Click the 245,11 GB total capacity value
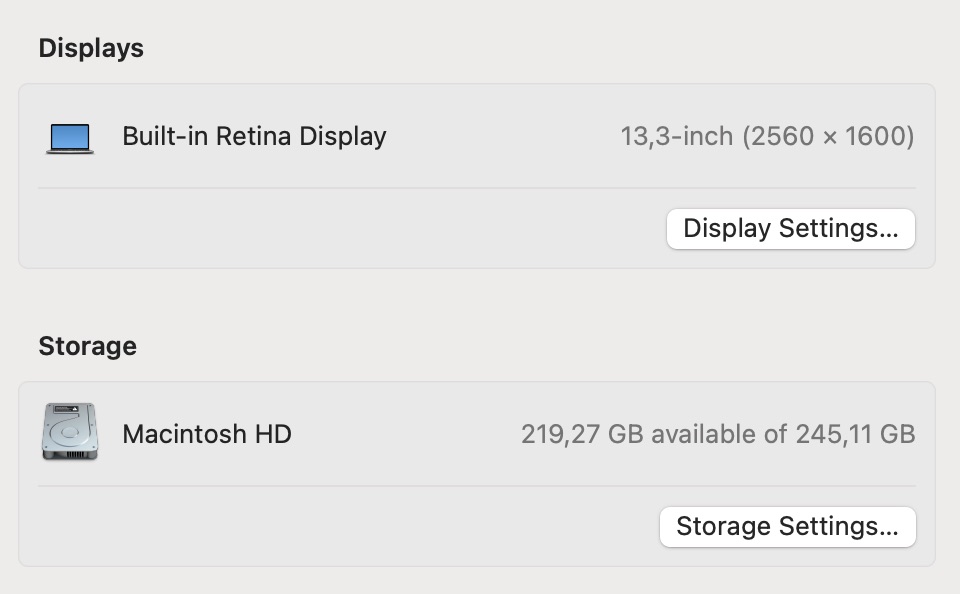Viewport: 960px width, 594px height. click(x=855, y=434)
